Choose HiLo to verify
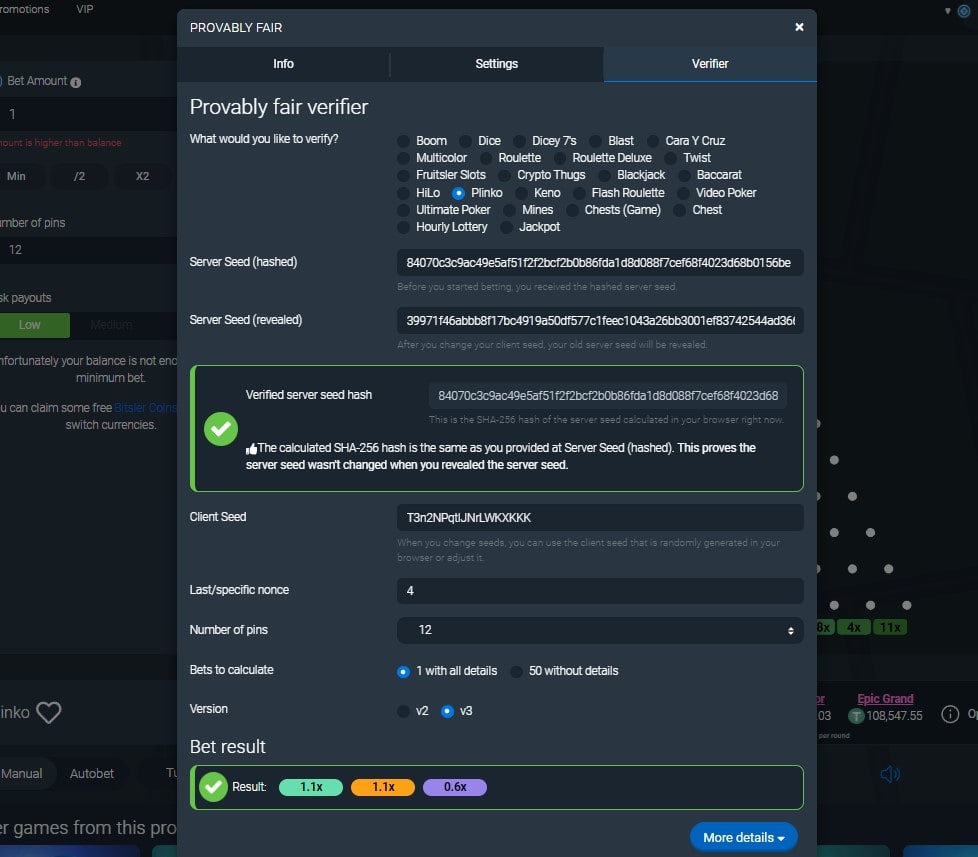 (x=404, y=193)
